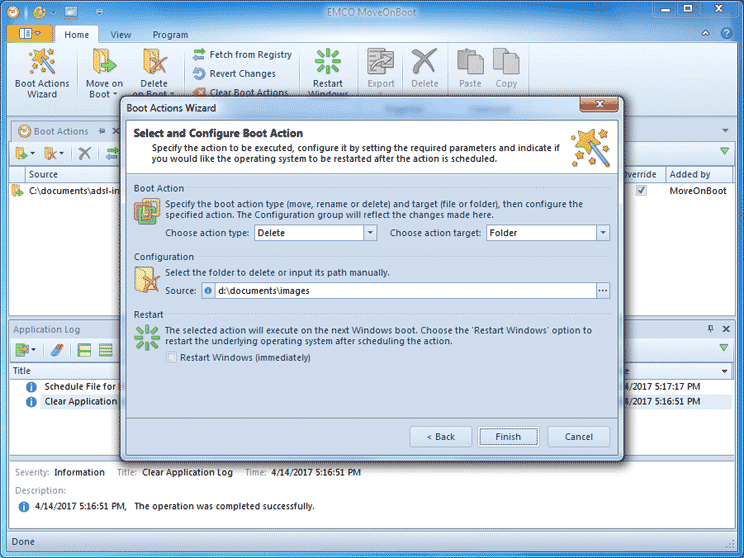Click the Title column header in log

click(x=66, y=371)
